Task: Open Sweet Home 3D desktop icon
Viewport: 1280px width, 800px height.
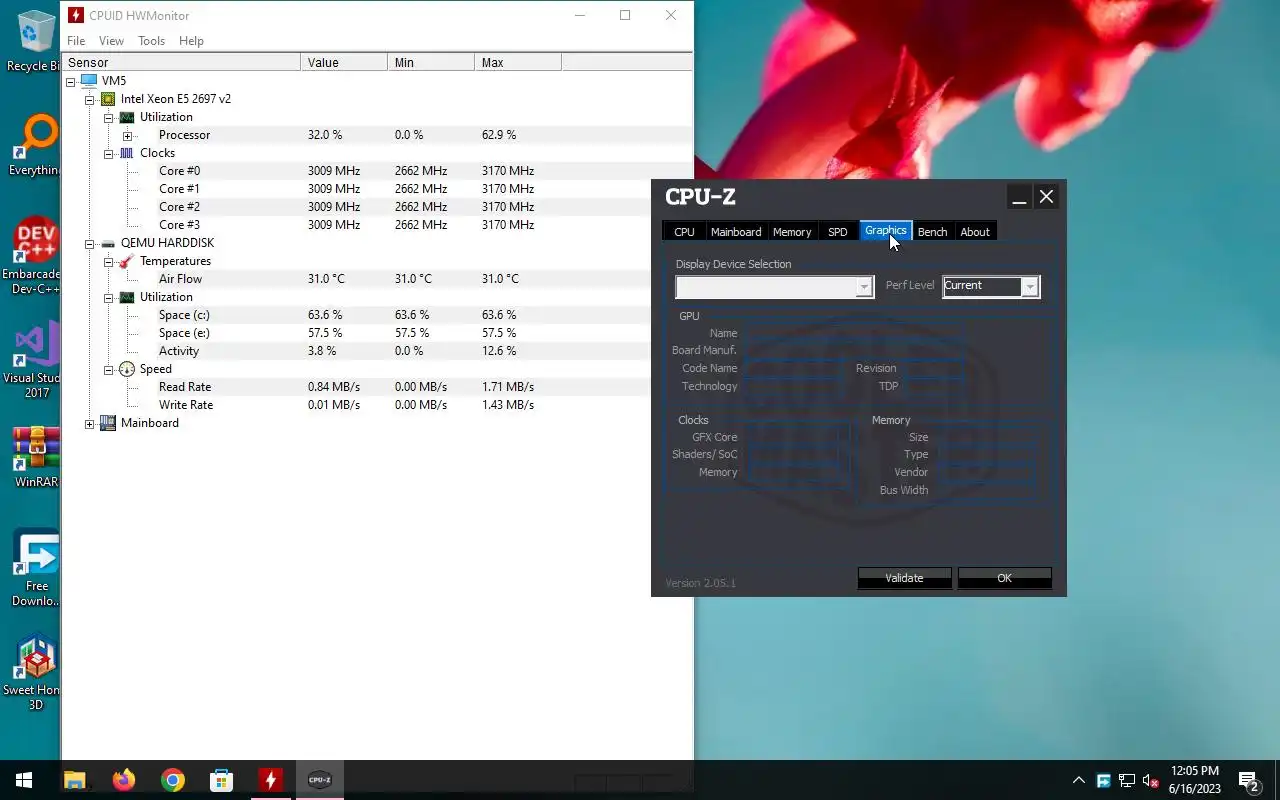Action: (34, 672)
